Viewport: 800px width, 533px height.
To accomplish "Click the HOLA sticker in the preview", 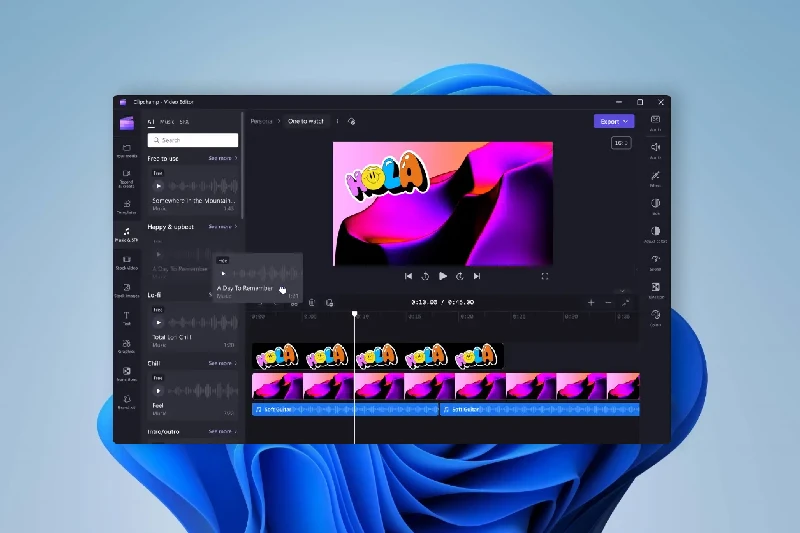I will [x=386, y=176].
